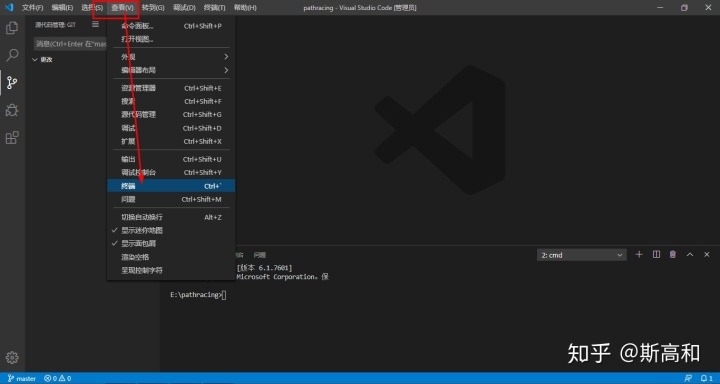
Task: Open the Search view in activity bar
Action: (x=12, y=56)
